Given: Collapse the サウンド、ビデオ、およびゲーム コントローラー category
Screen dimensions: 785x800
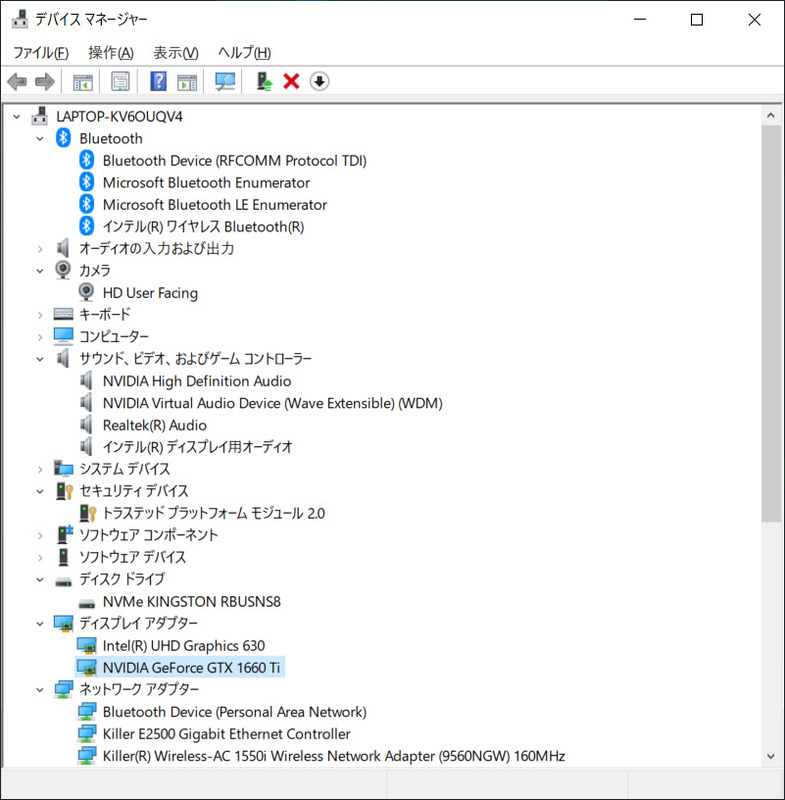Looking at the screenshot, I should pyautogui.click(x=40, y=359).
